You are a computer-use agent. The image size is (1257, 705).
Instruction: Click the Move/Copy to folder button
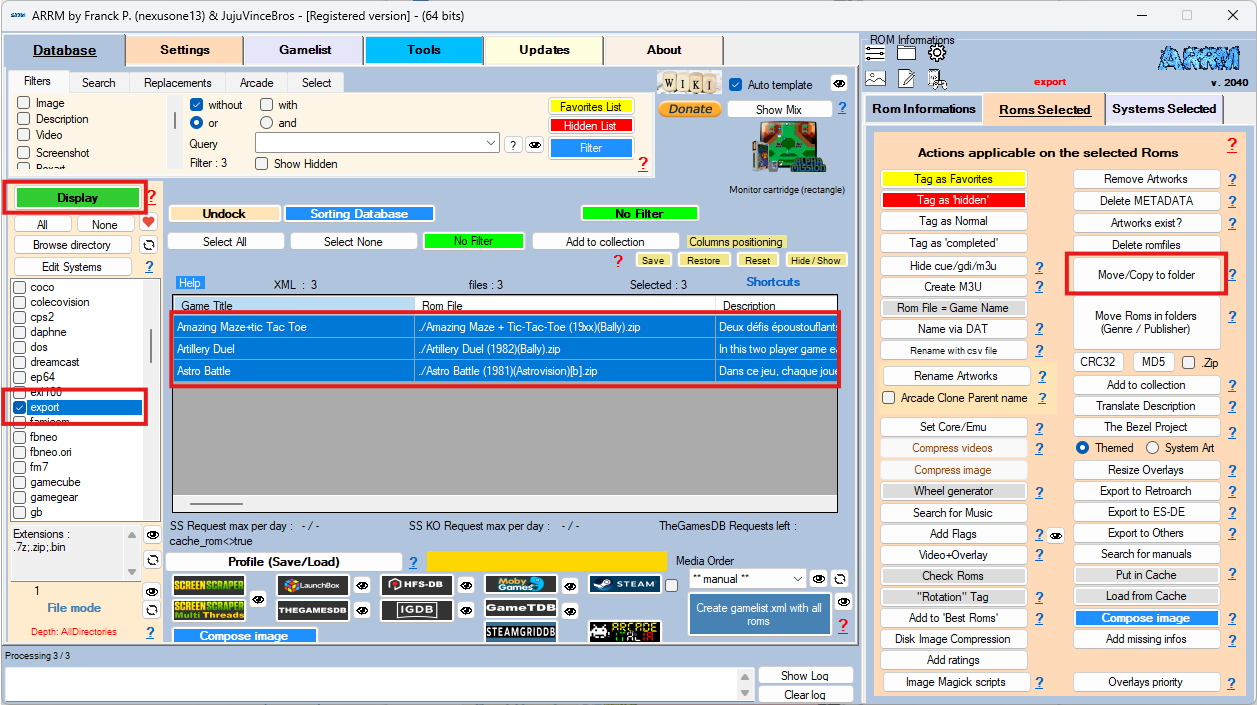1146,274
